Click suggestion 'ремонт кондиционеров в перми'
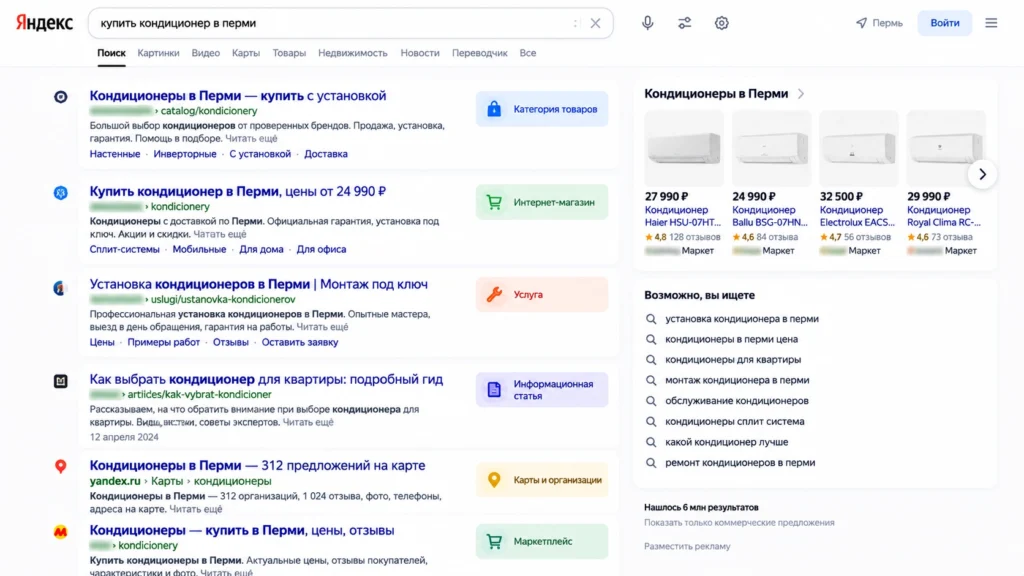The height and width of the screenshot is (576, 1024). [x=740, y=462]
